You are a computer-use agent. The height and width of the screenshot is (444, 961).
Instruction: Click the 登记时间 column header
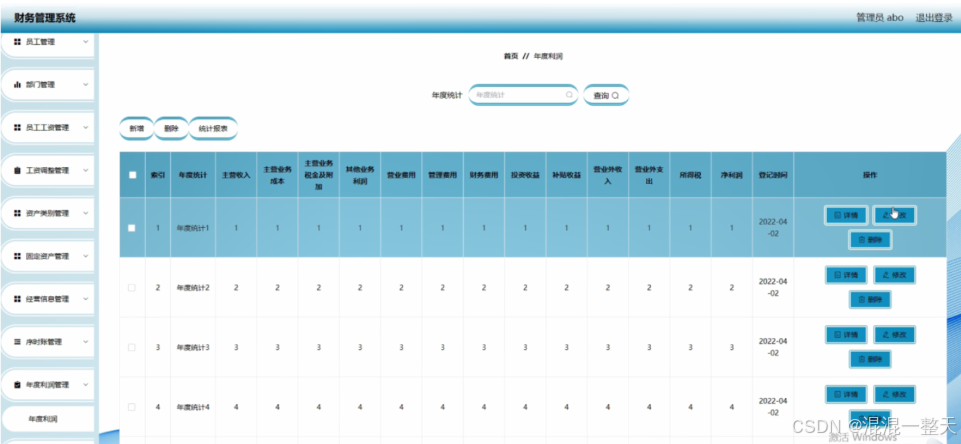[x=773, y=175]
